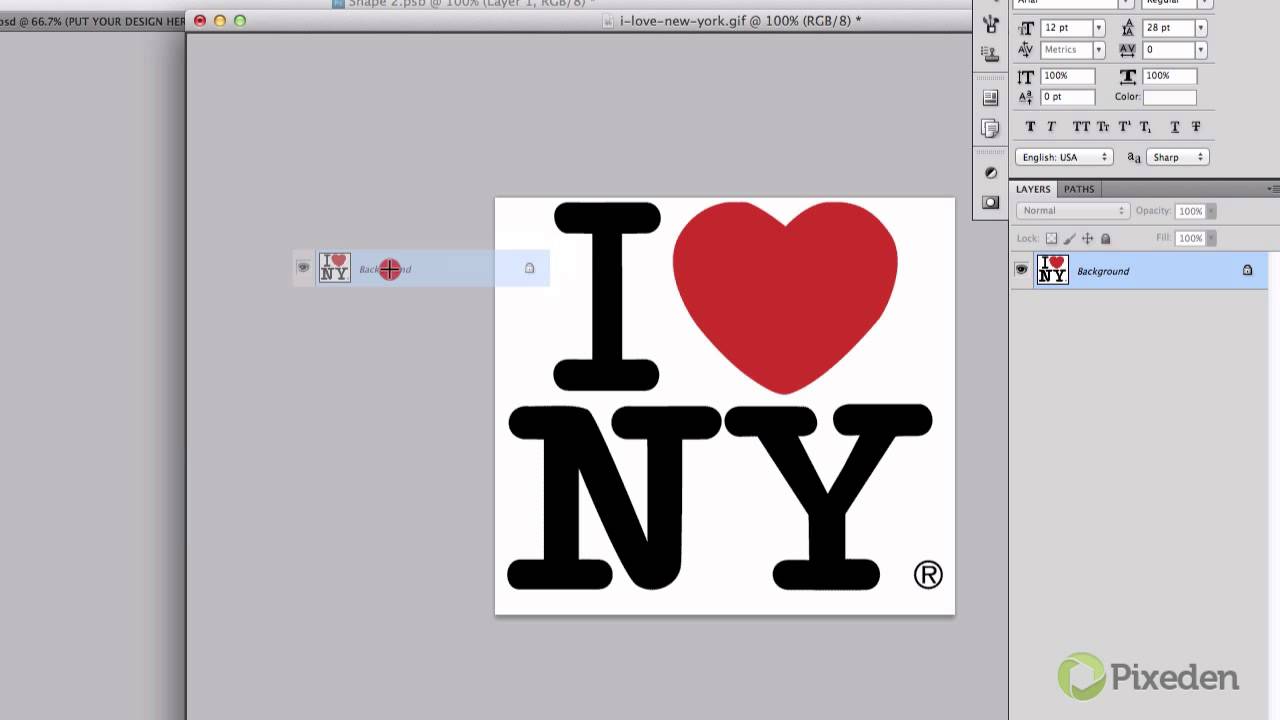1280x720 pixels.
Task: Toggle Subscript text style
Action: (x=1145, y=127)
